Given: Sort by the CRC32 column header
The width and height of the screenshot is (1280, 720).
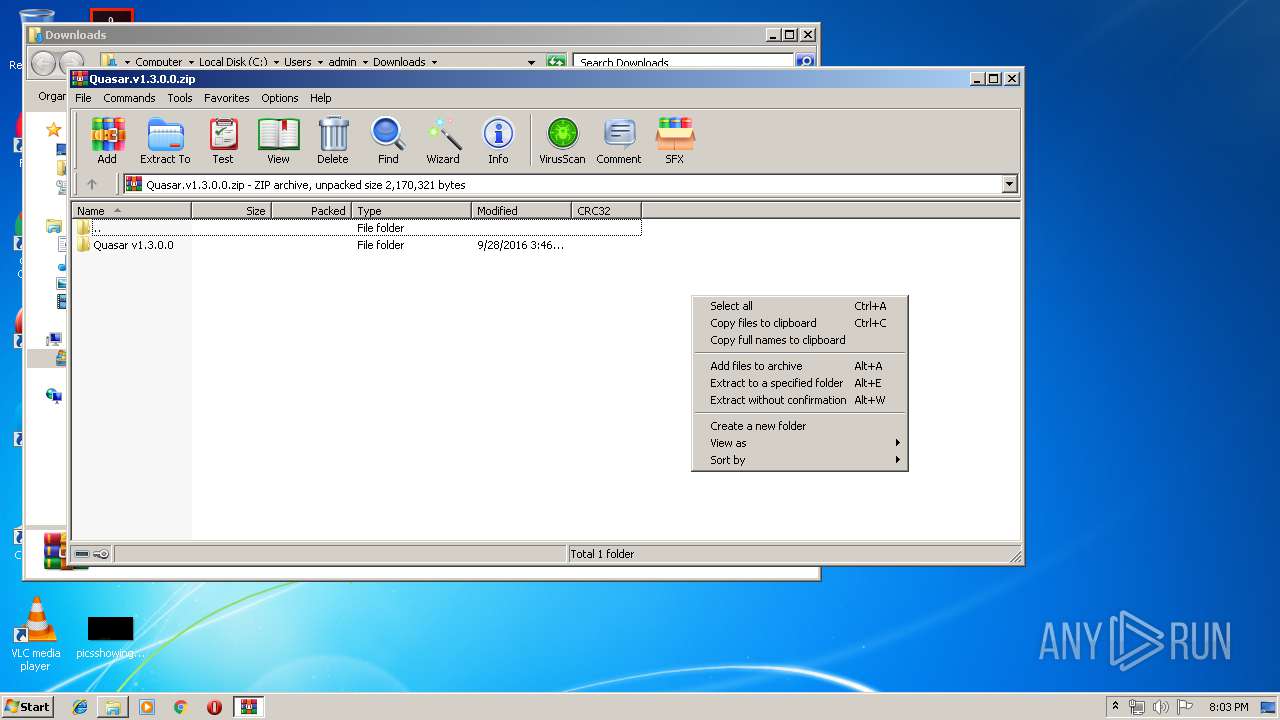Looking at the screenshot, I should (x=606, y=211).
